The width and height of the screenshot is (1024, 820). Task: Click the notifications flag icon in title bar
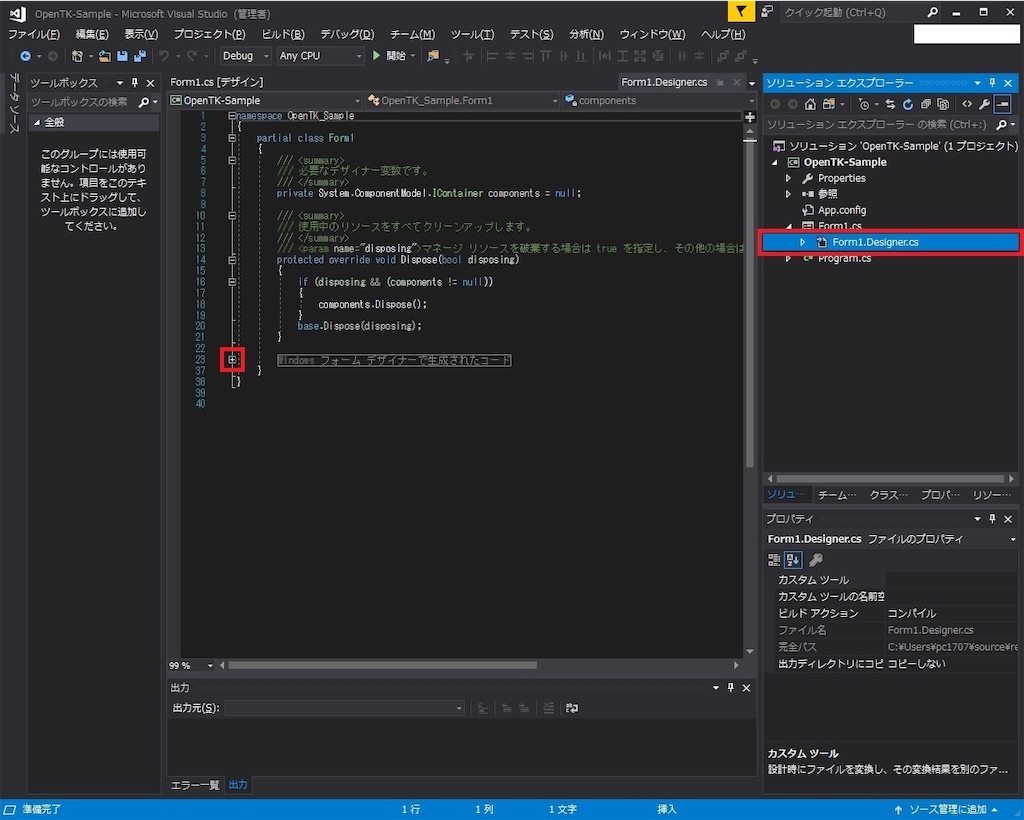click(741, 11)
